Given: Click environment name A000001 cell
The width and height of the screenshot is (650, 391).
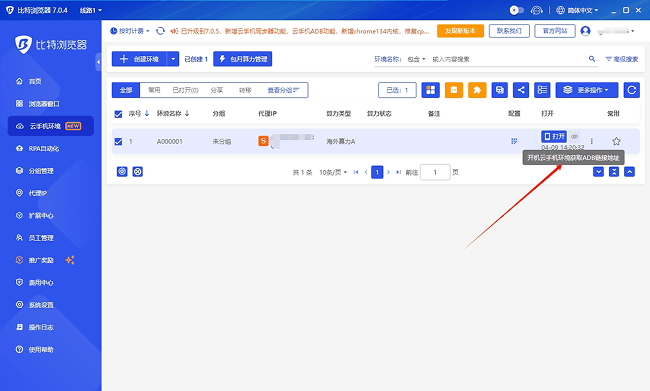Looking at the screenshot, I should coord(170,141).
